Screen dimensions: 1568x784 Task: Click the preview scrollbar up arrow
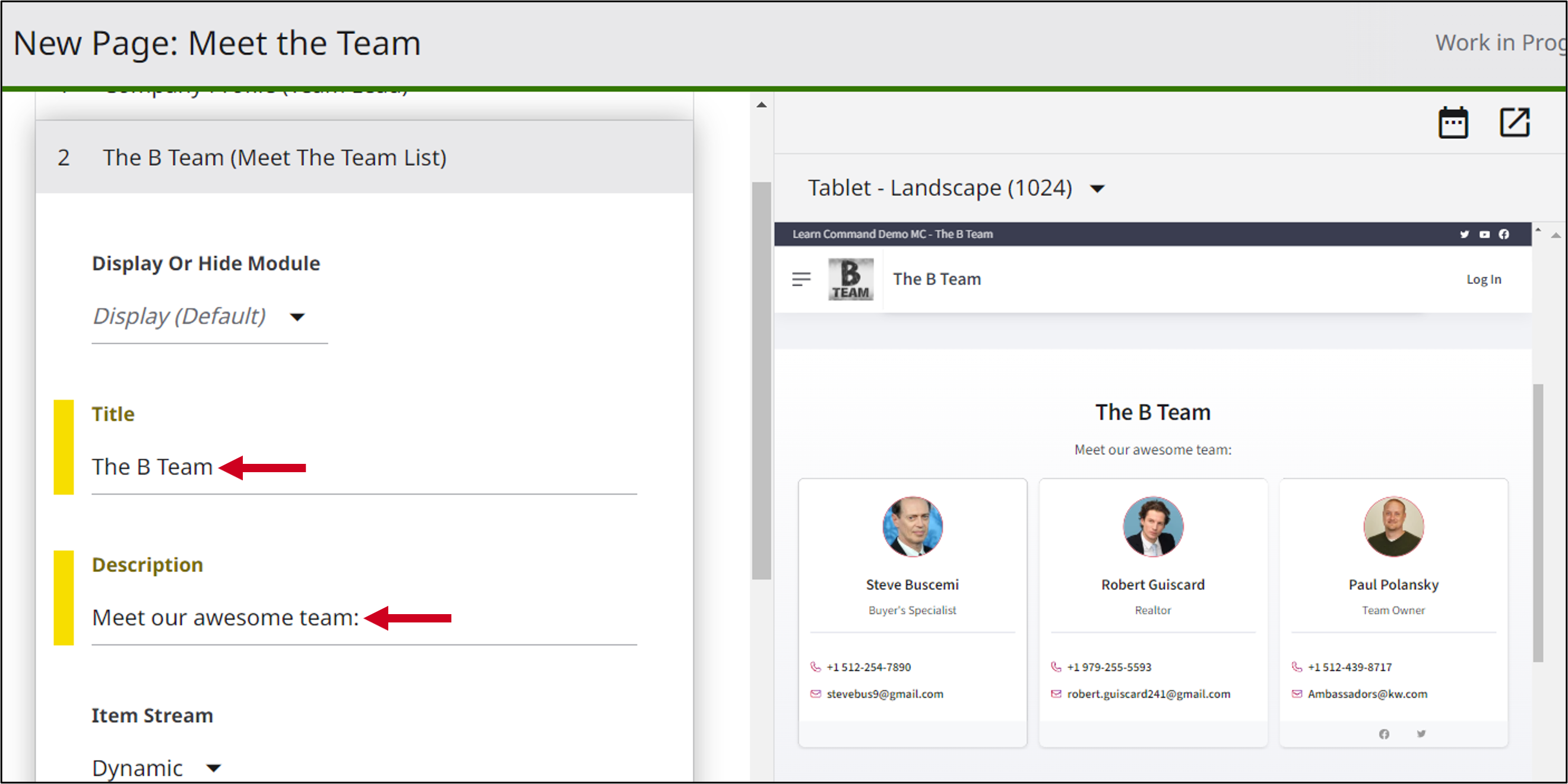point(1538,230)
